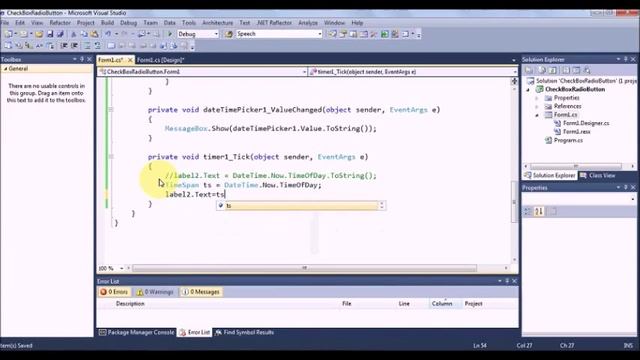Image resolution: width=640 pixels, height=360 pixels.
Task: Open the Architecture menu
Action: [x=218, y=23]
